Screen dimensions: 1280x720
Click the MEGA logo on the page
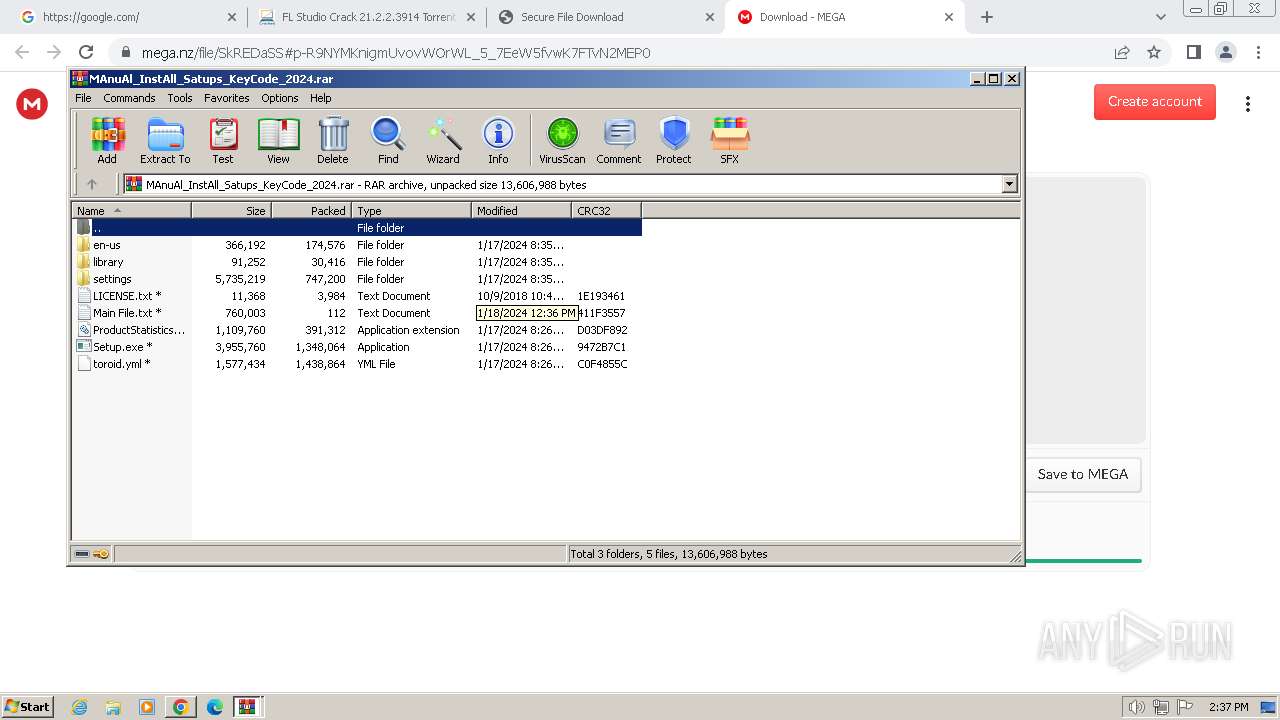click(x=32, y=104)
